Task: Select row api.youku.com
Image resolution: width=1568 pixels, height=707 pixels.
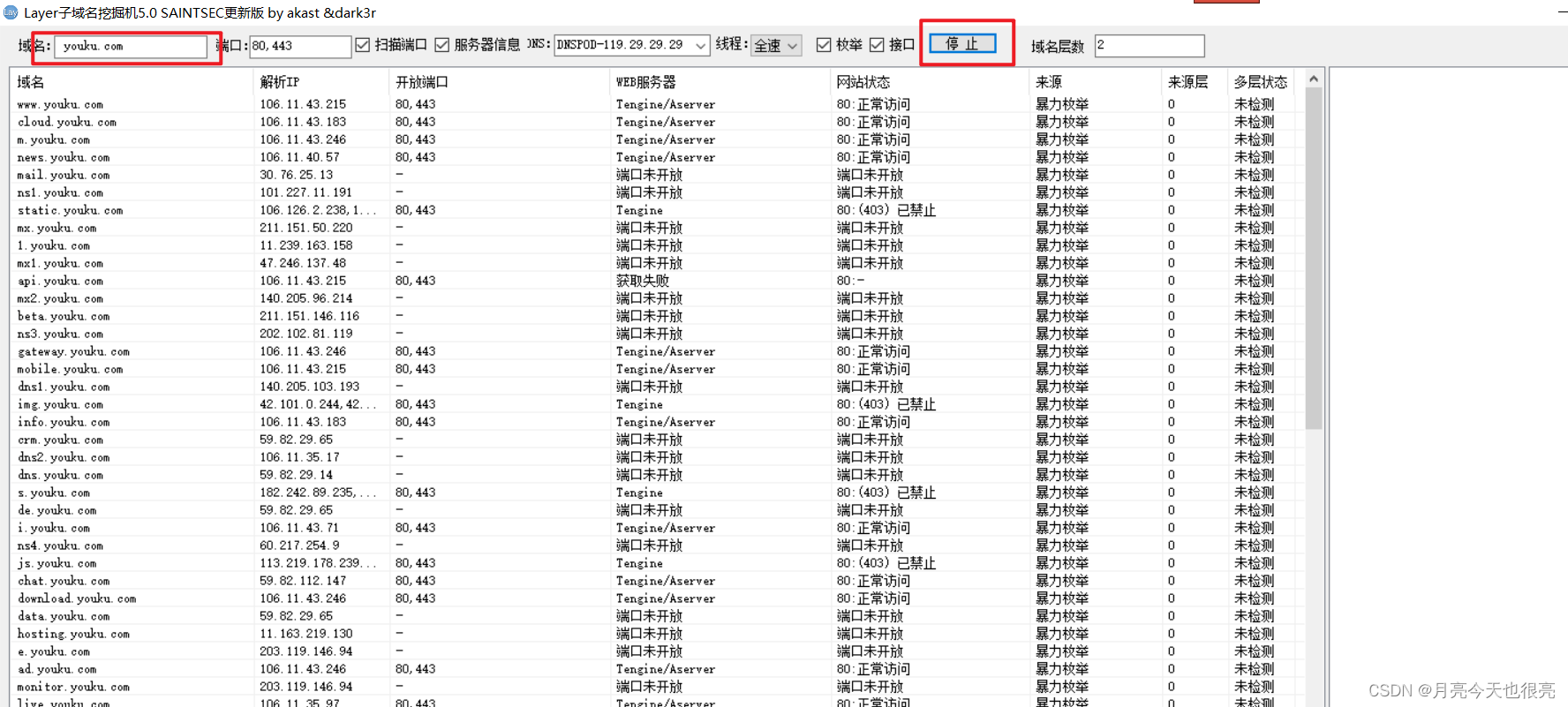Action: (658, 281)
